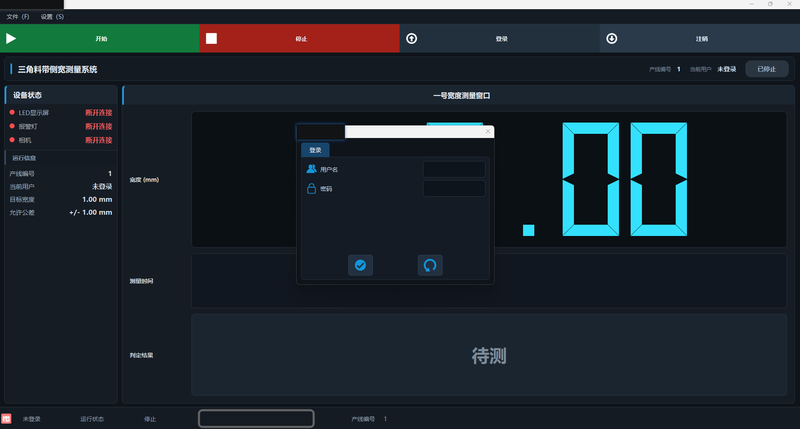Open the 设置 (S) menu
The height and width of the screenshot is (429, 800).
tap(52, 17)
